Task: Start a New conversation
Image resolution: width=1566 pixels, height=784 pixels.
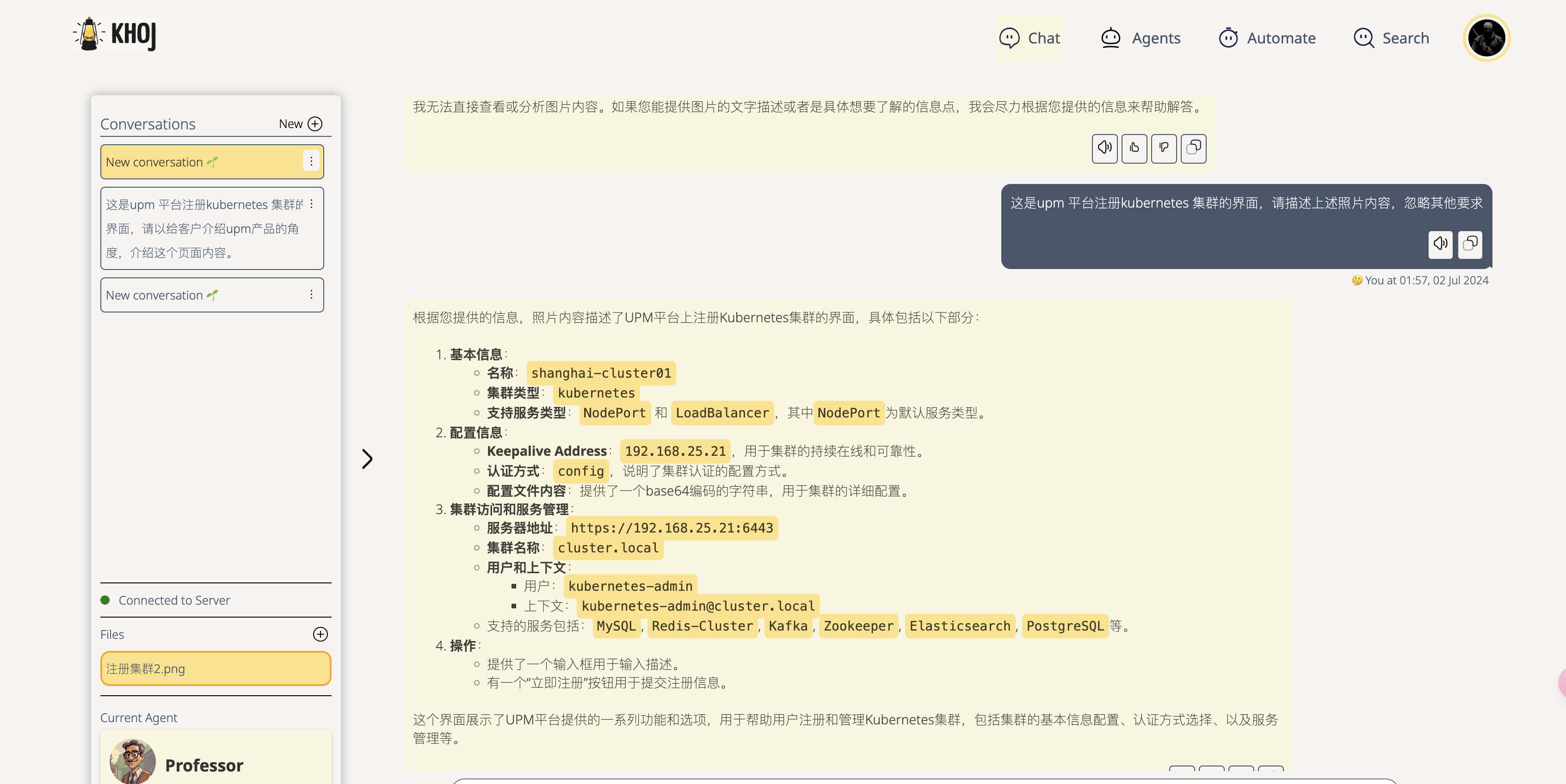Action: click(x=300, y=124)
